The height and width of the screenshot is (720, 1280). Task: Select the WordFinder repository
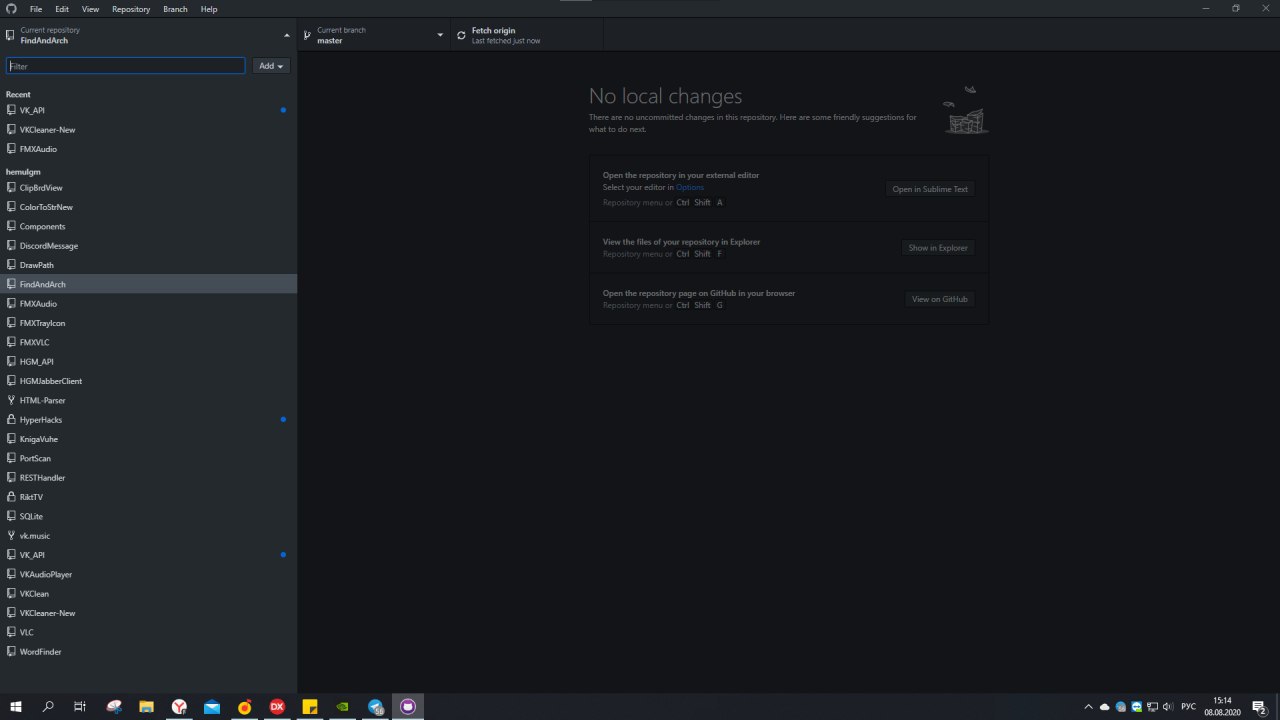[x=148, y=652]
